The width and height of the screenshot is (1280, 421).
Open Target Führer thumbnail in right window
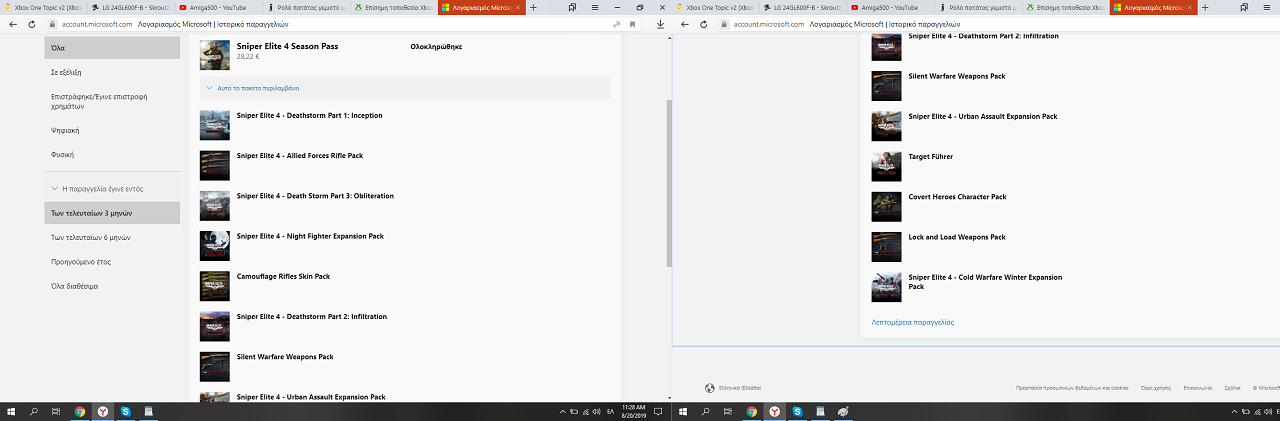[887, 166]
